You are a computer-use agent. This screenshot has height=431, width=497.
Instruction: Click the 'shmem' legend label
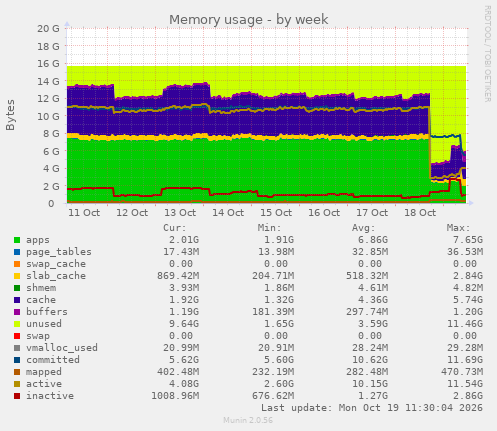pos(41,288)
